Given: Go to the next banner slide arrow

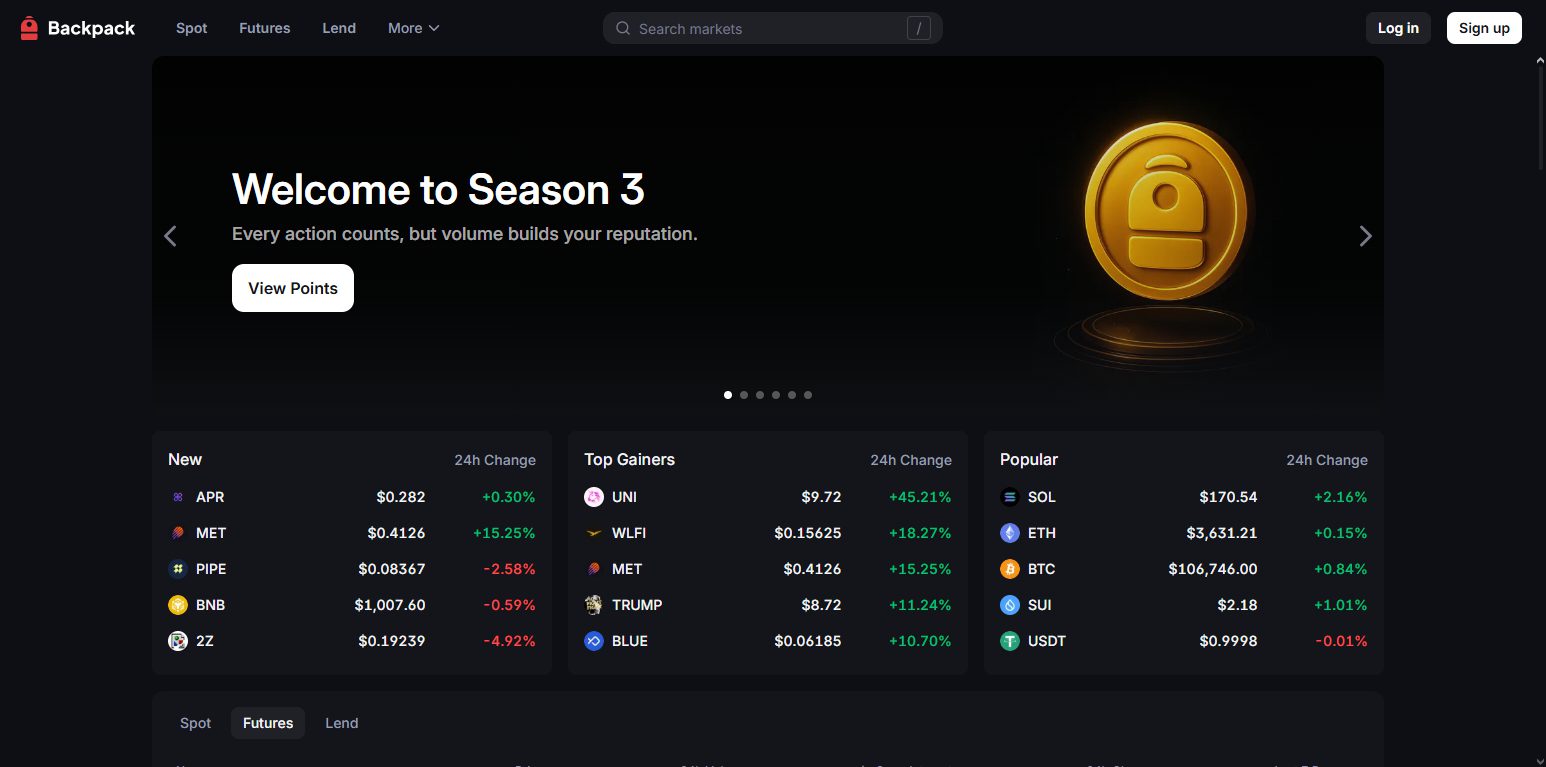Looking at the screenshot, I should coord(1365,236).
